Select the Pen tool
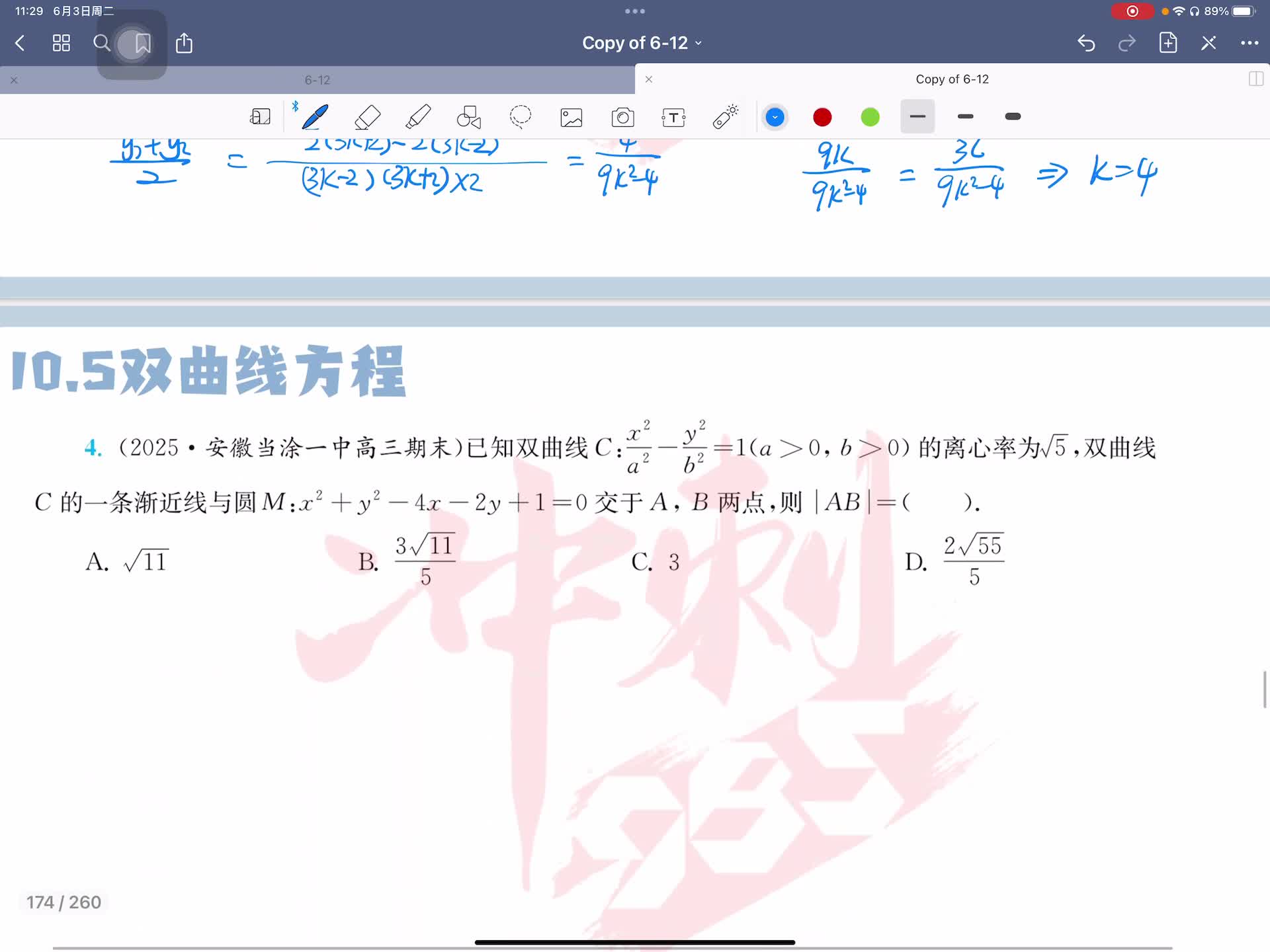Image resolution: width=1270 pixels, height=952 pixels. click(x=315, y=117)
